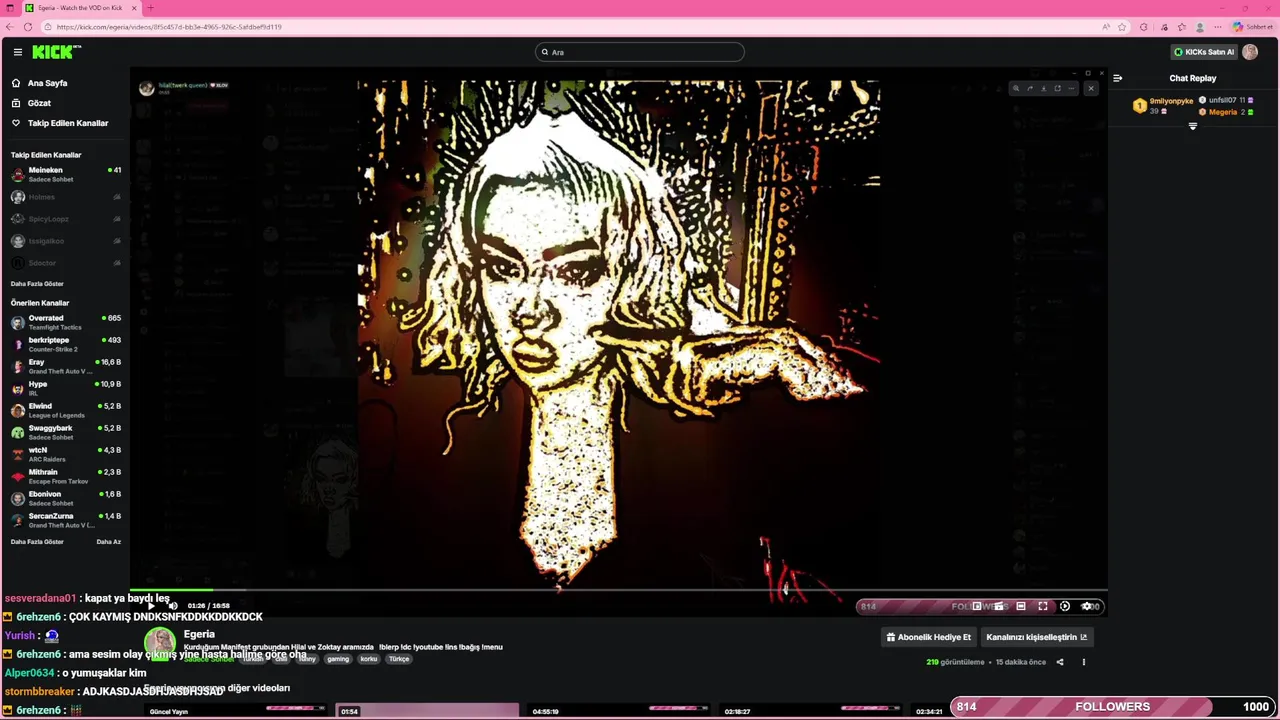Close the in-stream image viewer
The width and height of the screenshot is (1280, 720).
pos(1091,88)
